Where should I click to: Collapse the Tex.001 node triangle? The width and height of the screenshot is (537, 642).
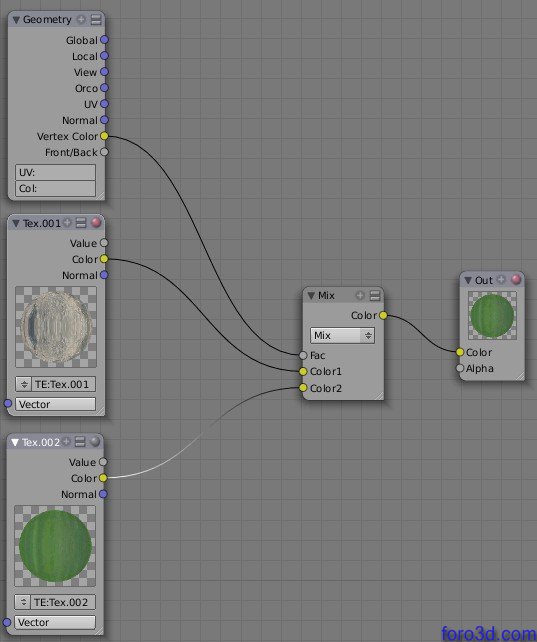tap(16, 223)
